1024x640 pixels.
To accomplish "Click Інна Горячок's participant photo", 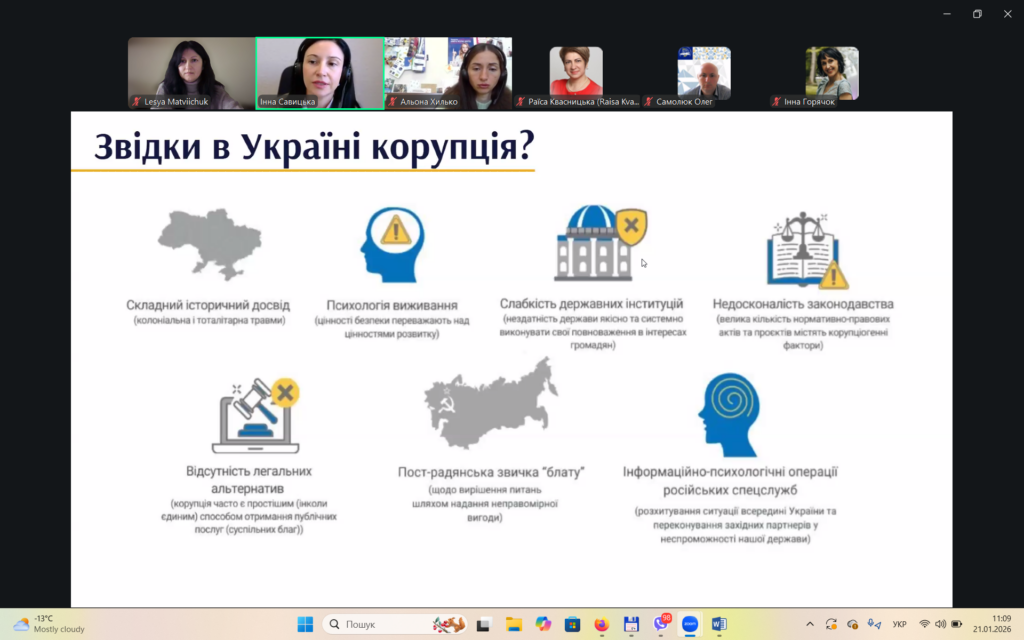I will click(x=832, y=72).
